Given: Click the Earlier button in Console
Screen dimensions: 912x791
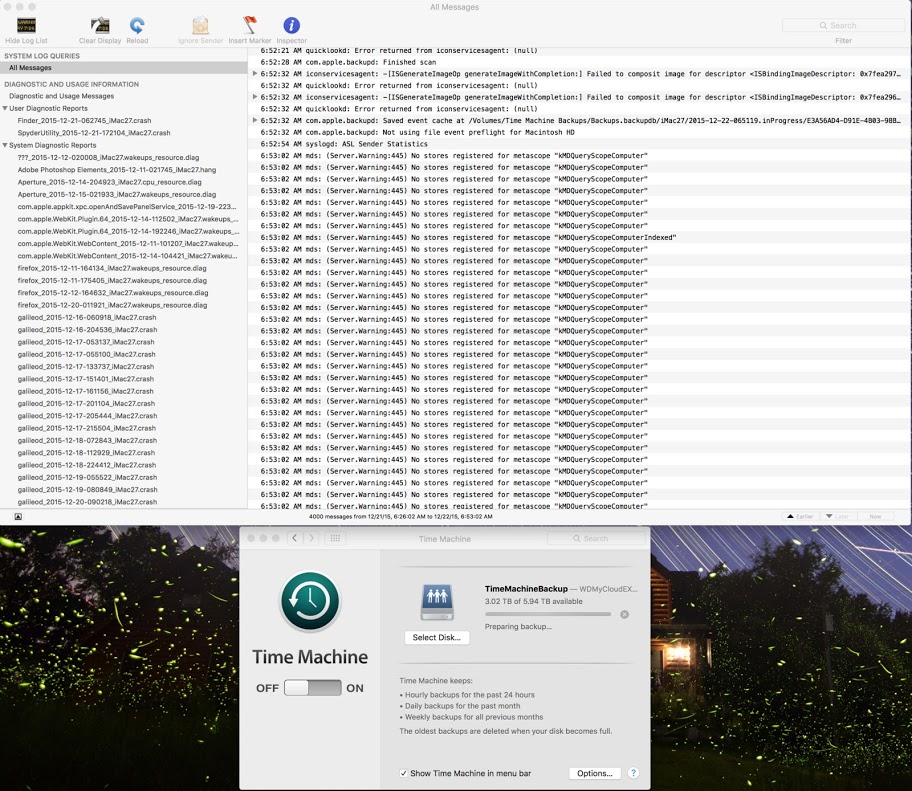Looking at the screenshot, I should tap(800, 516).
